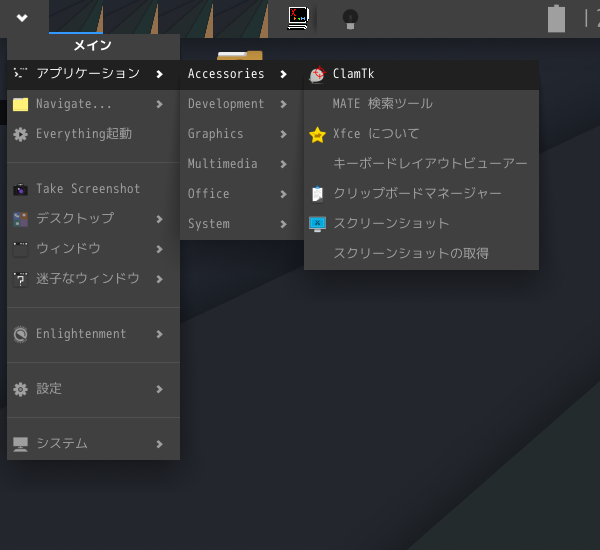Screen dimensions: 600x550
Task: Expand the Navigate submenu arrow
Action: [x=159, y=104]
